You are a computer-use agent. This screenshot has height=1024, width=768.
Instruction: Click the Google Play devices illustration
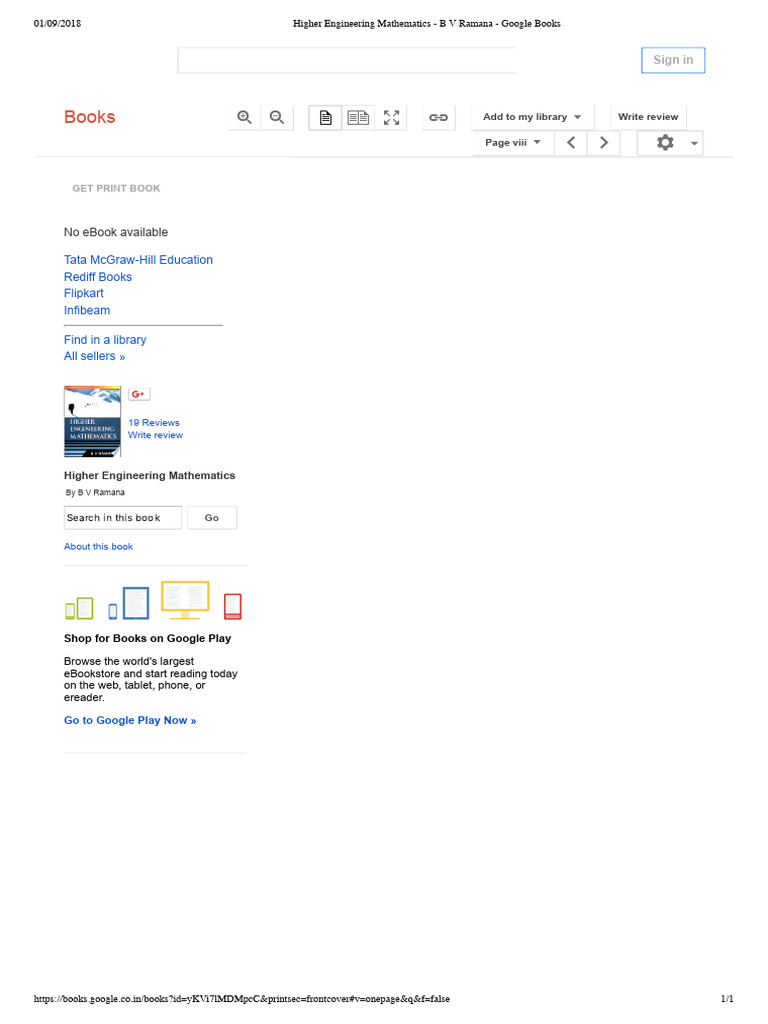tap(153, 600)
